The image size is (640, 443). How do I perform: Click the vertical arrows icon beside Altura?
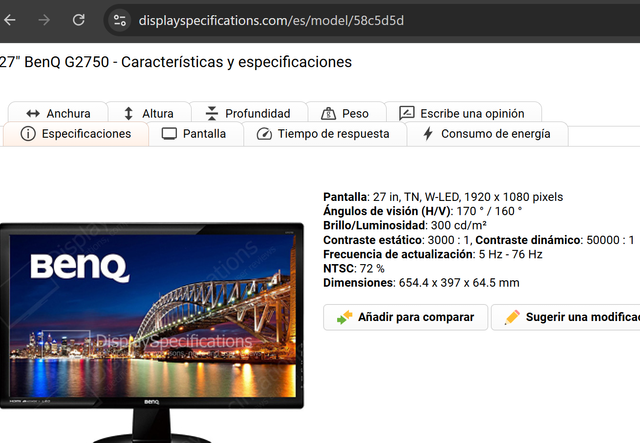pos(129,114)
